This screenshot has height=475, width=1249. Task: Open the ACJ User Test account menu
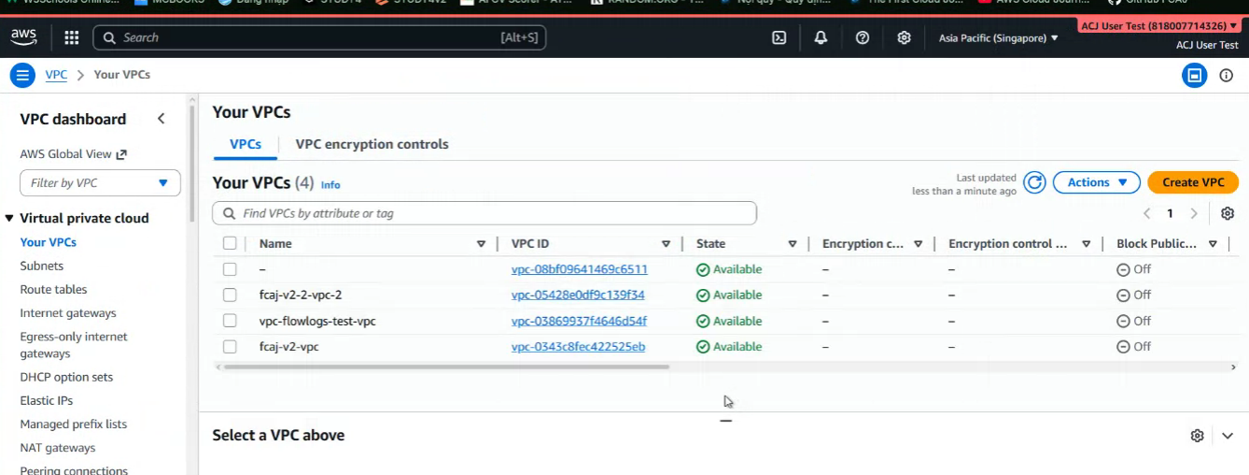coord(1160,26)
